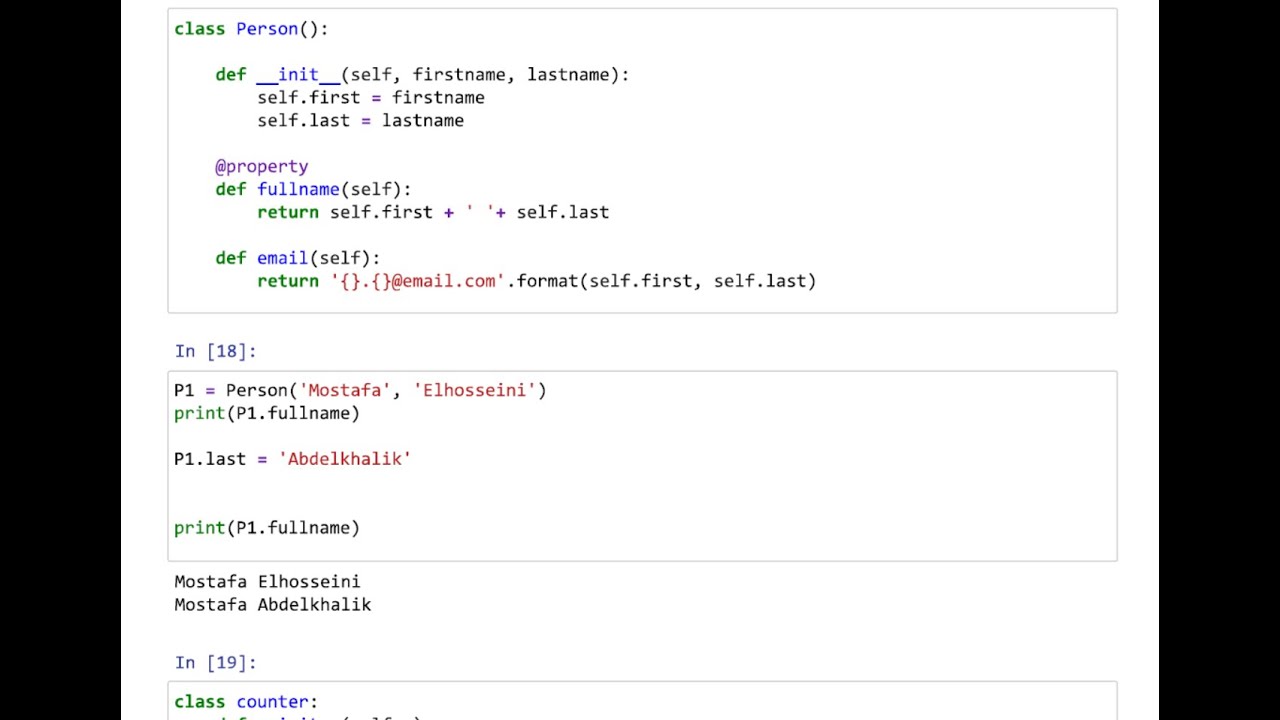This screenshot has width=1280, height=720.
Task: Click output 'Mostafa Abdelkhalik'
Action: click(272, 605)
